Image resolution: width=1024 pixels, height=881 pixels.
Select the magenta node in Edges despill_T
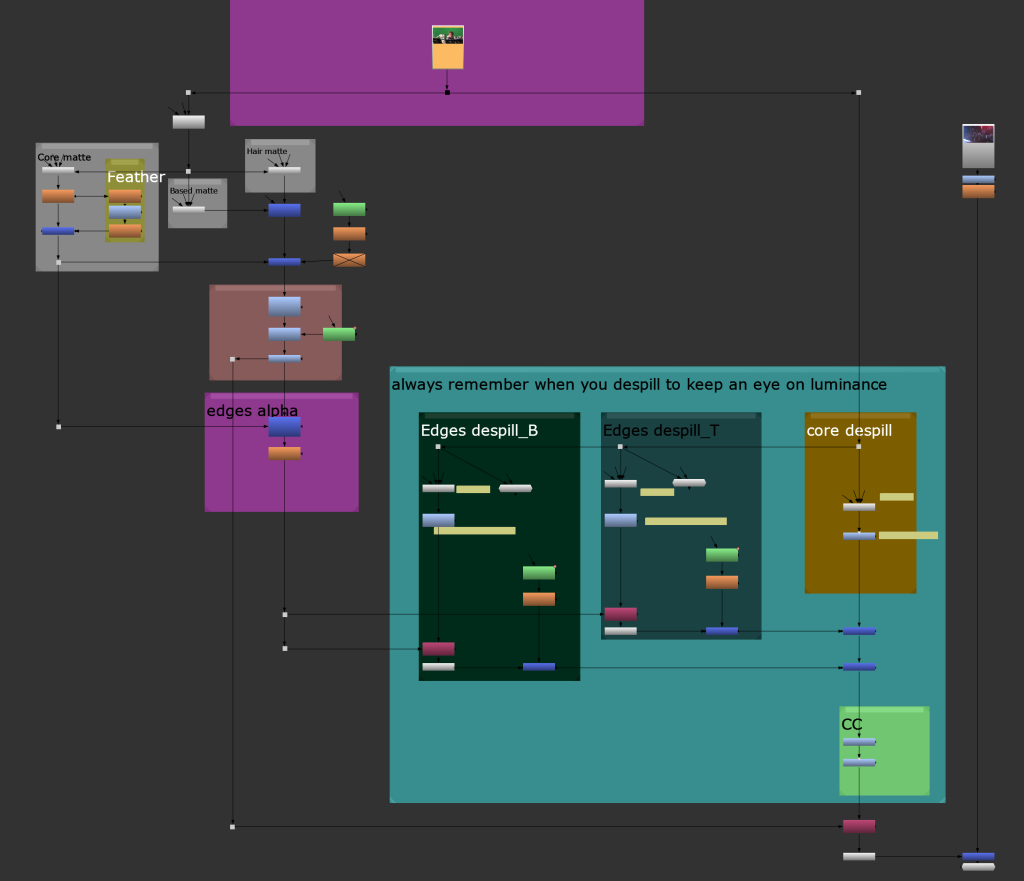point(620,614)
